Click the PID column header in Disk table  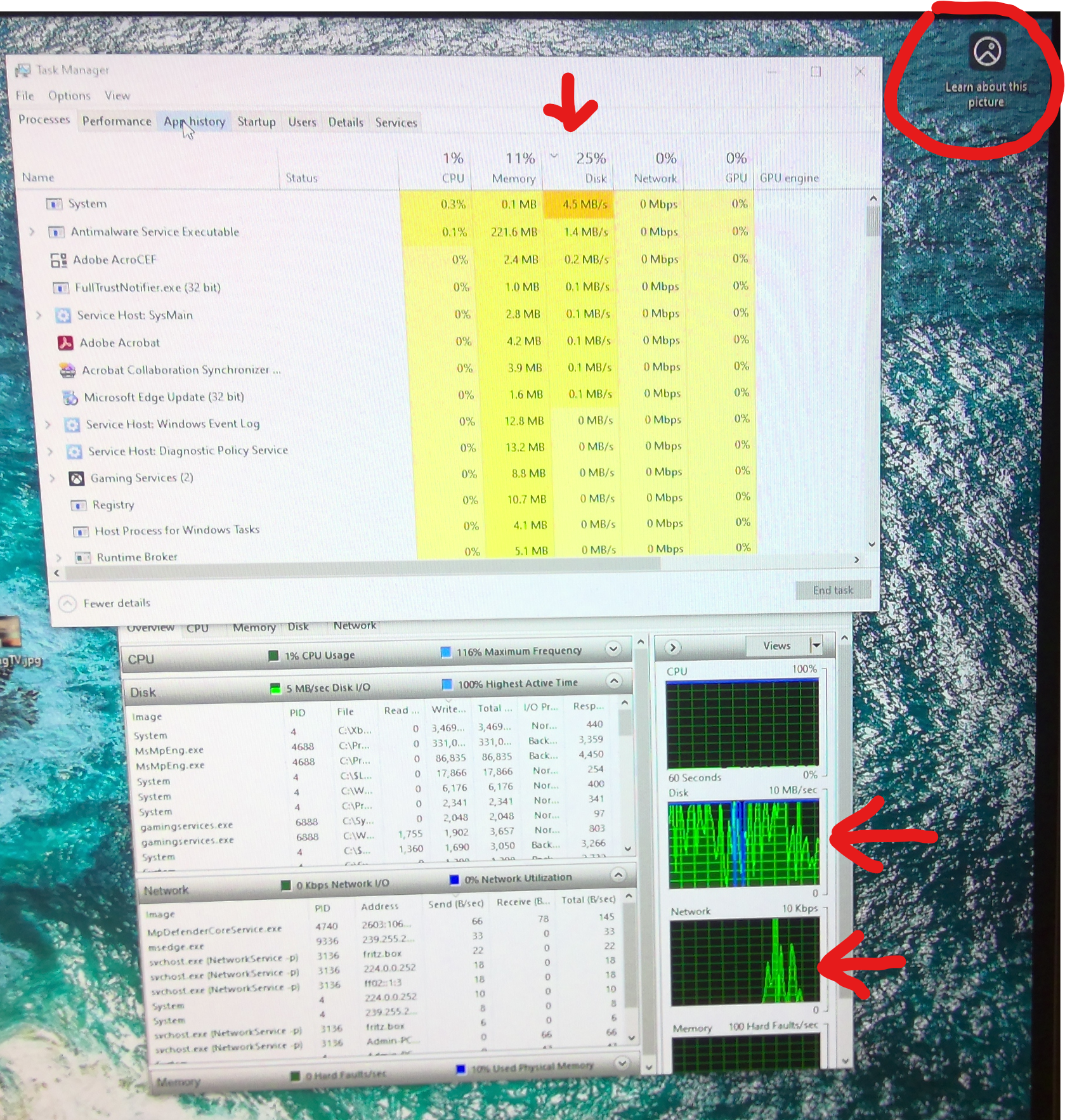(297, 713)
